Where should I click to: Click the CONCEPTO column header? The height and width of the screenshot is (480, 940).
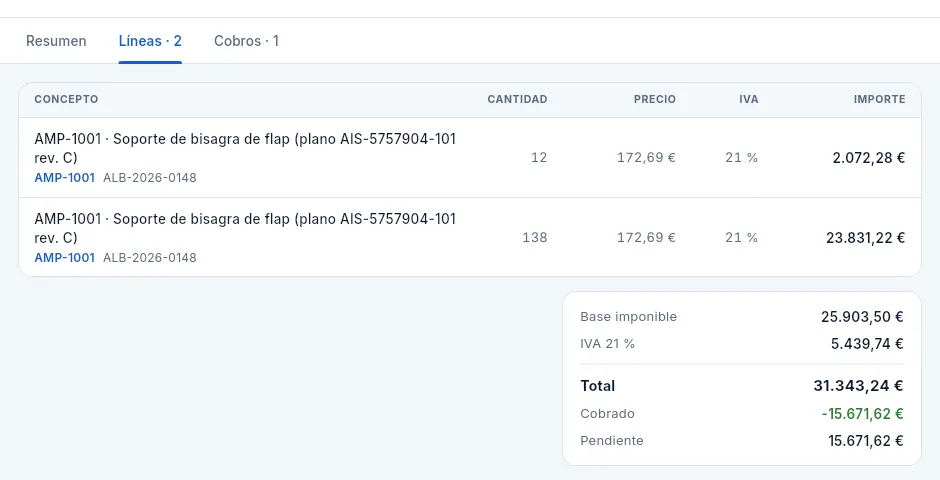pyautogui.click(x=66, y=99)
